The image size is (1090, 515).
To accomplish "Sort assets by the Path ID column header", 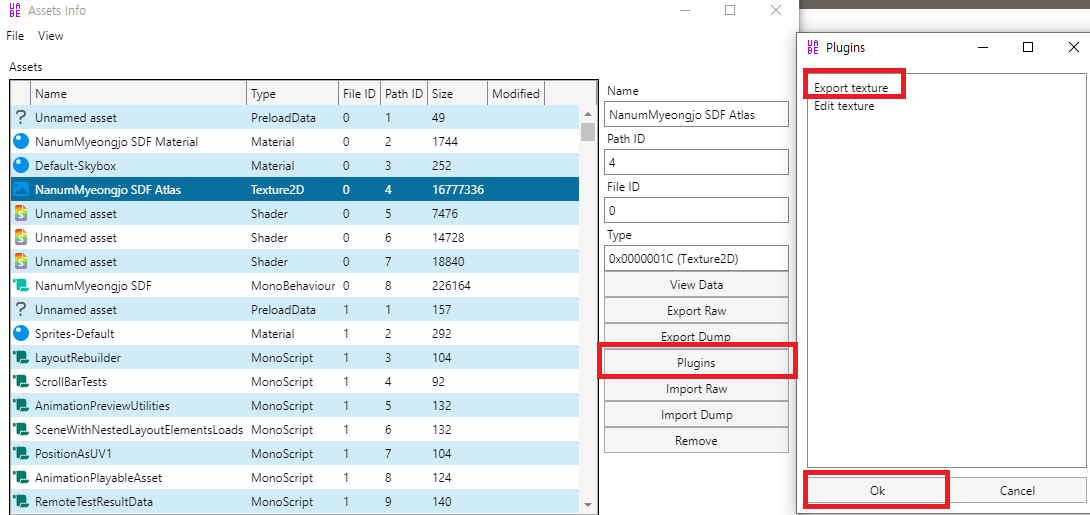I will click(x=403, y=94).
